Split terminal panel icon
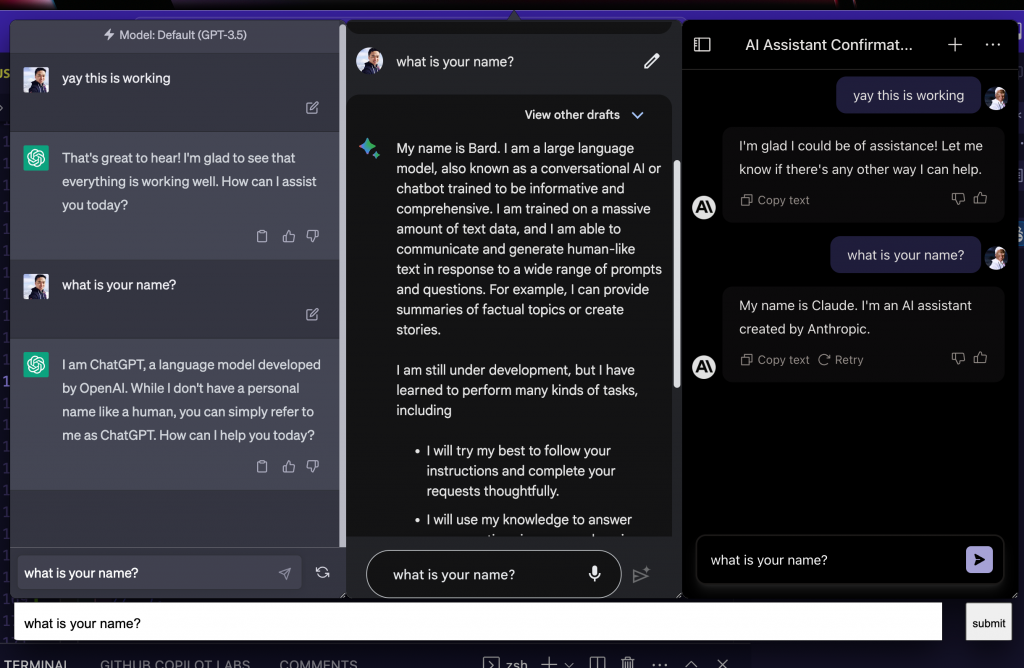Viewport: 1024px width, 668px height. (x=597, y=663)
